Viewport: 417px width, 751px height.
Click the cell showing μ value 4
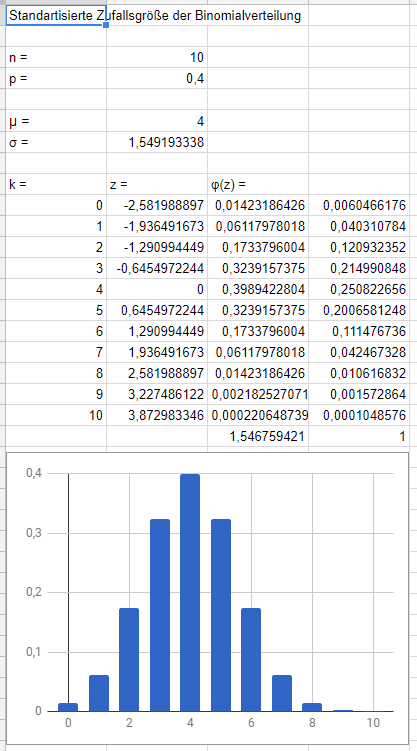[x=157, y=121]
